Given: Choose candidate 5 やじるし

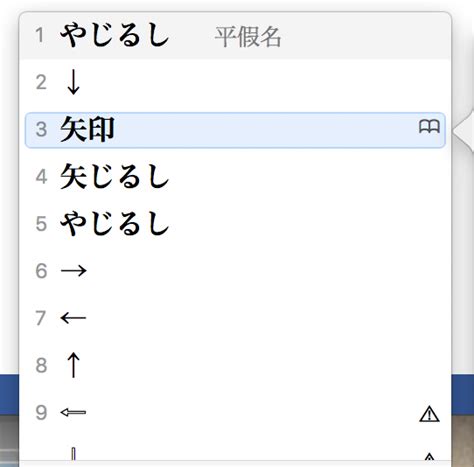Looking at the screenshot, I should [235, 224].
